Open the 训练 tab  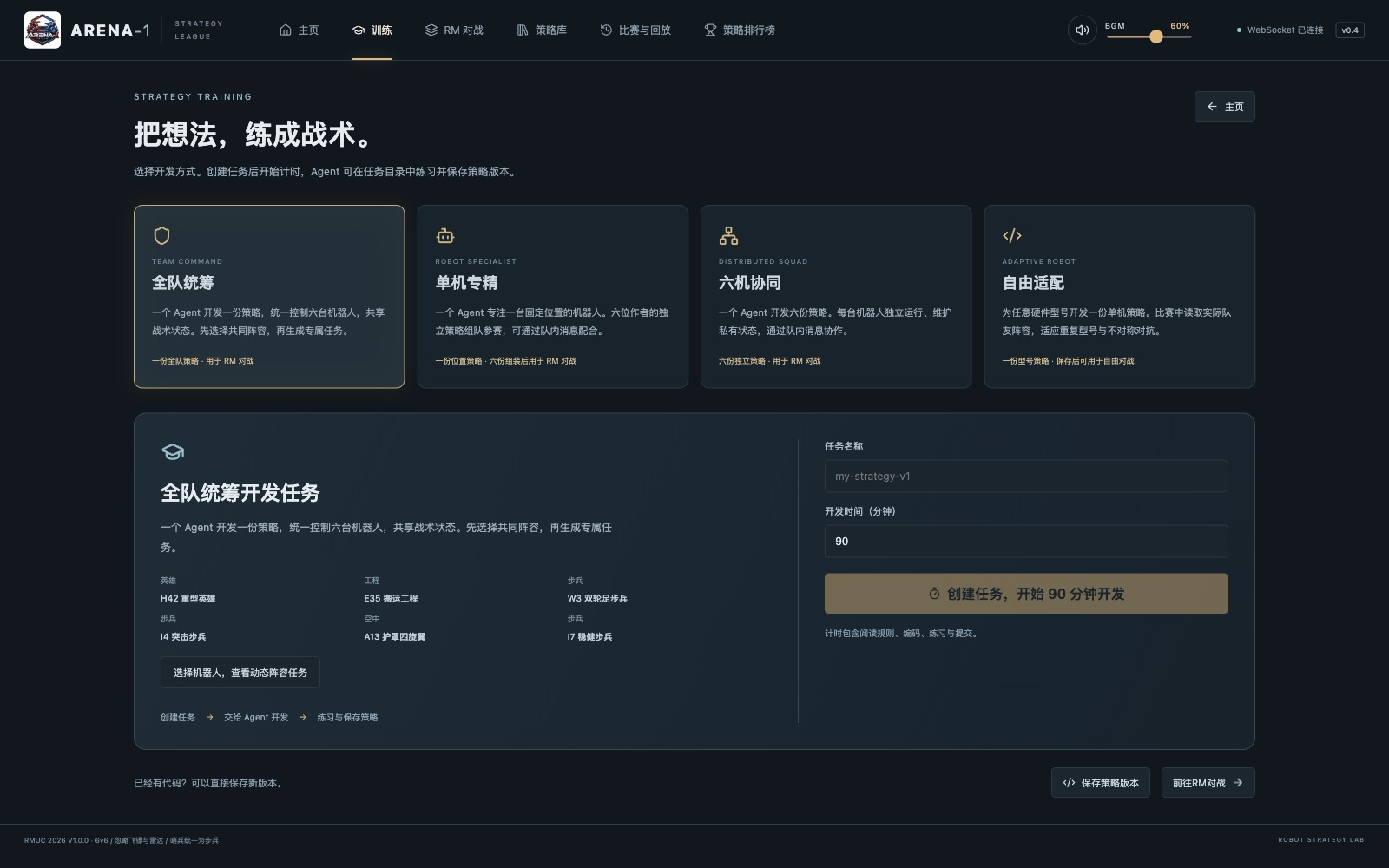pyautogui.click(x=372, y=30)
